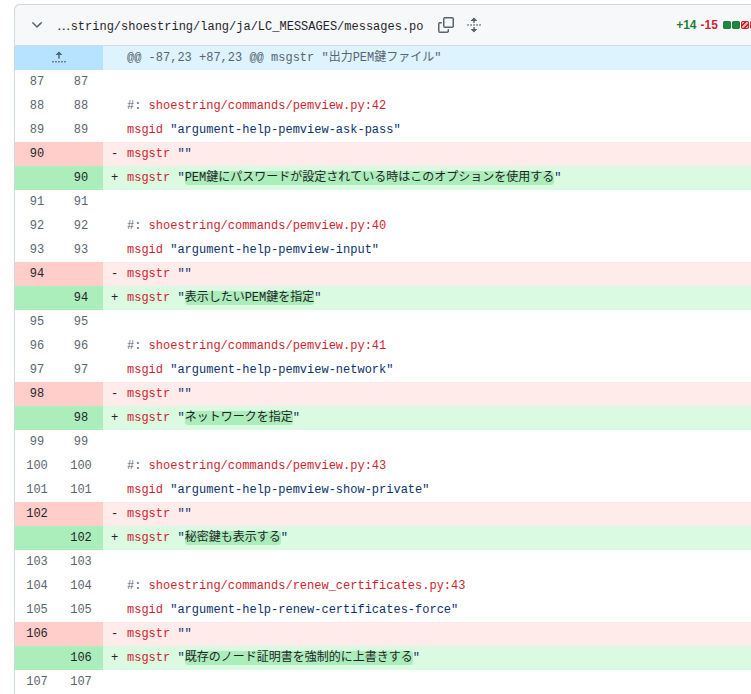The width and height of the screenshot is (751, 694).
Task: Click the diff stat colored blocks
Action: [x=737, y=25]
